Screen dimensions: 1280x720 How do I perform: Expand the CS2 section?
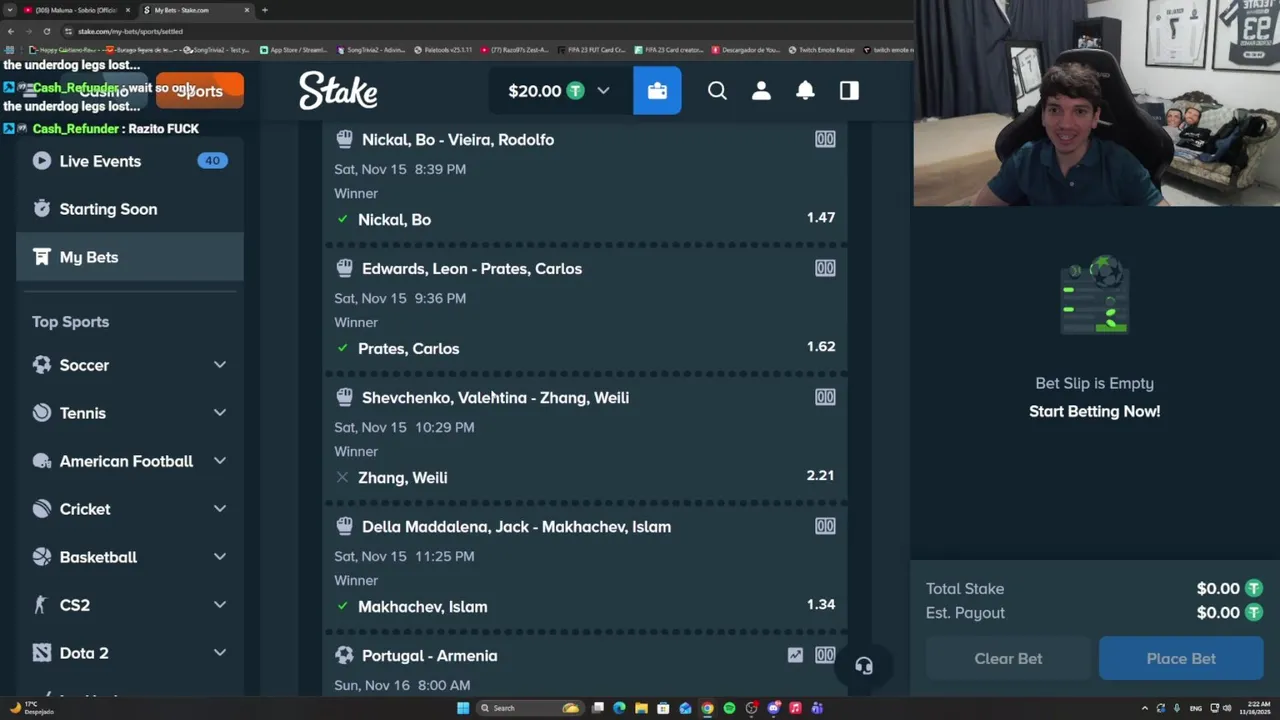click(220, 605)
